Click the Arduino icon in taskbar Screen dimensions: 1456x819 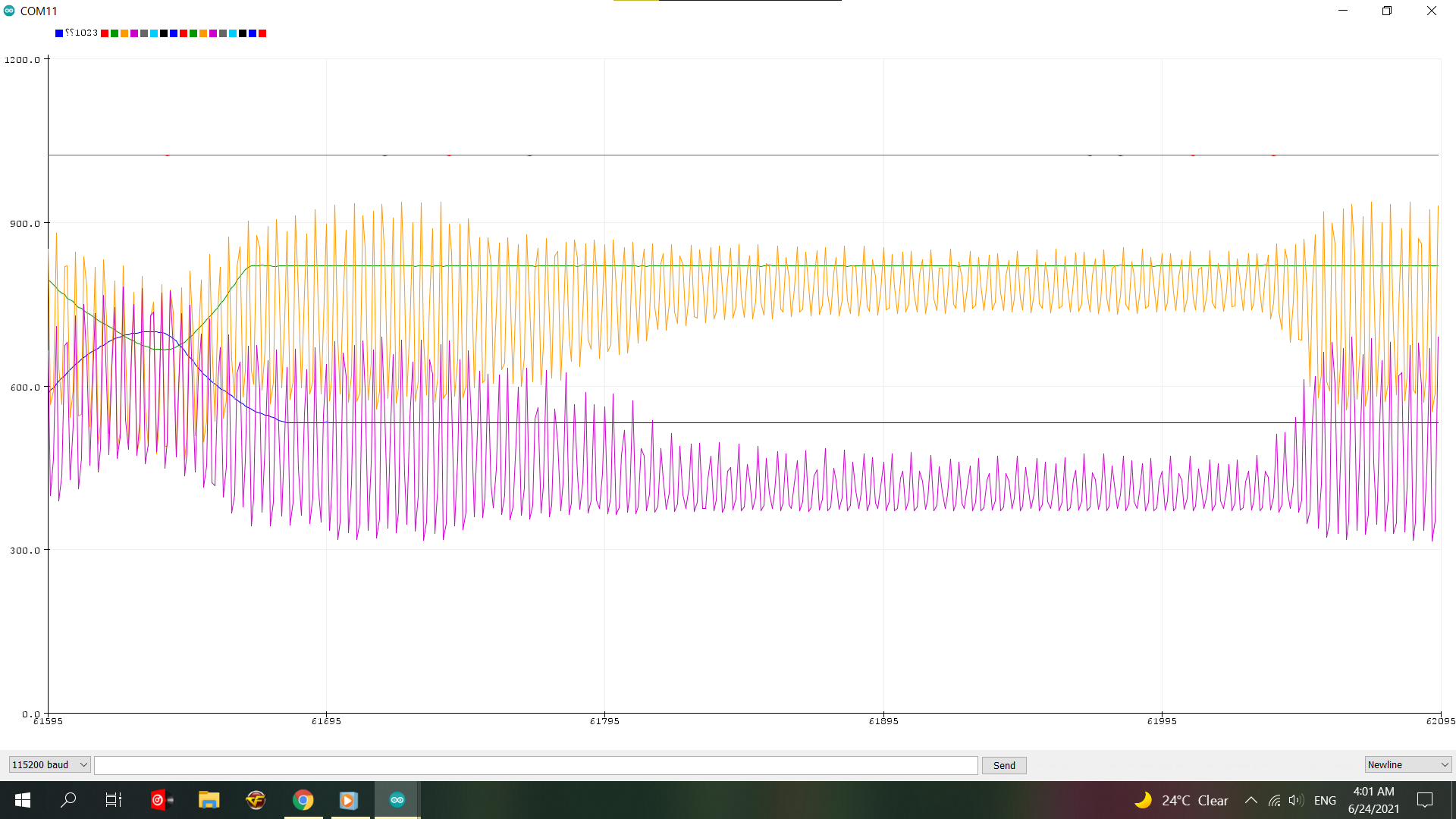click(397, 800)
